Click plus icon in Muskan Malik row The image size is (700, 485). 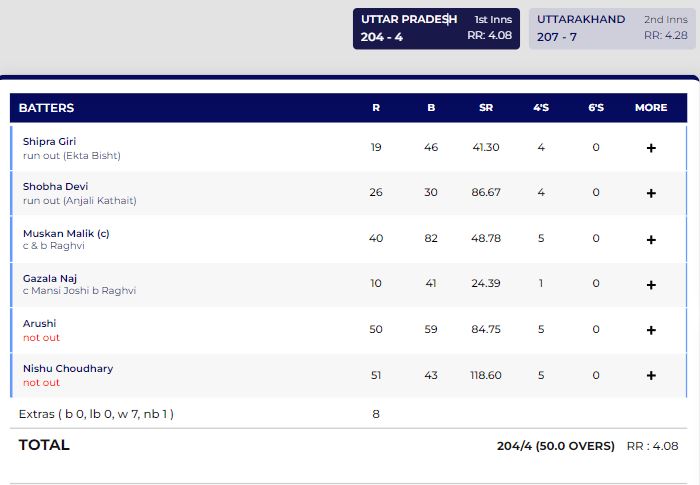point(651,240)
